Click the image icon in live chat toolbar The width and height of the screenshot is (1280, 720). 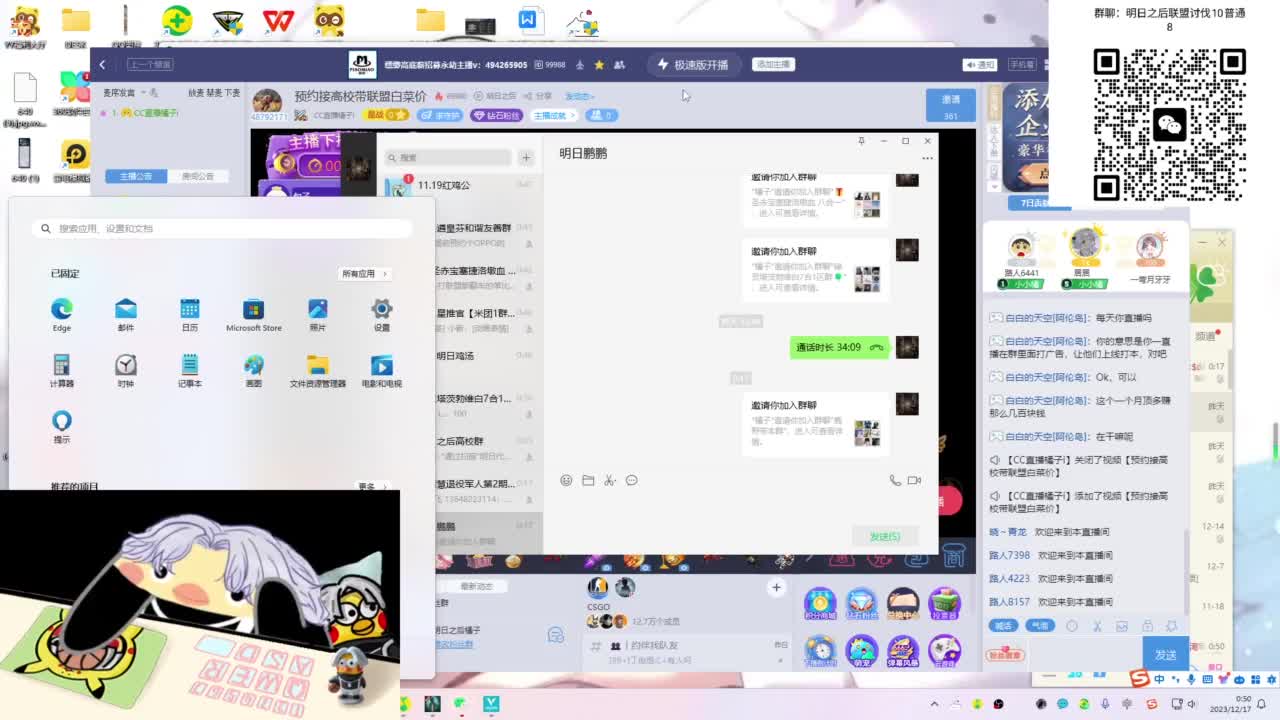(1122, 626)
